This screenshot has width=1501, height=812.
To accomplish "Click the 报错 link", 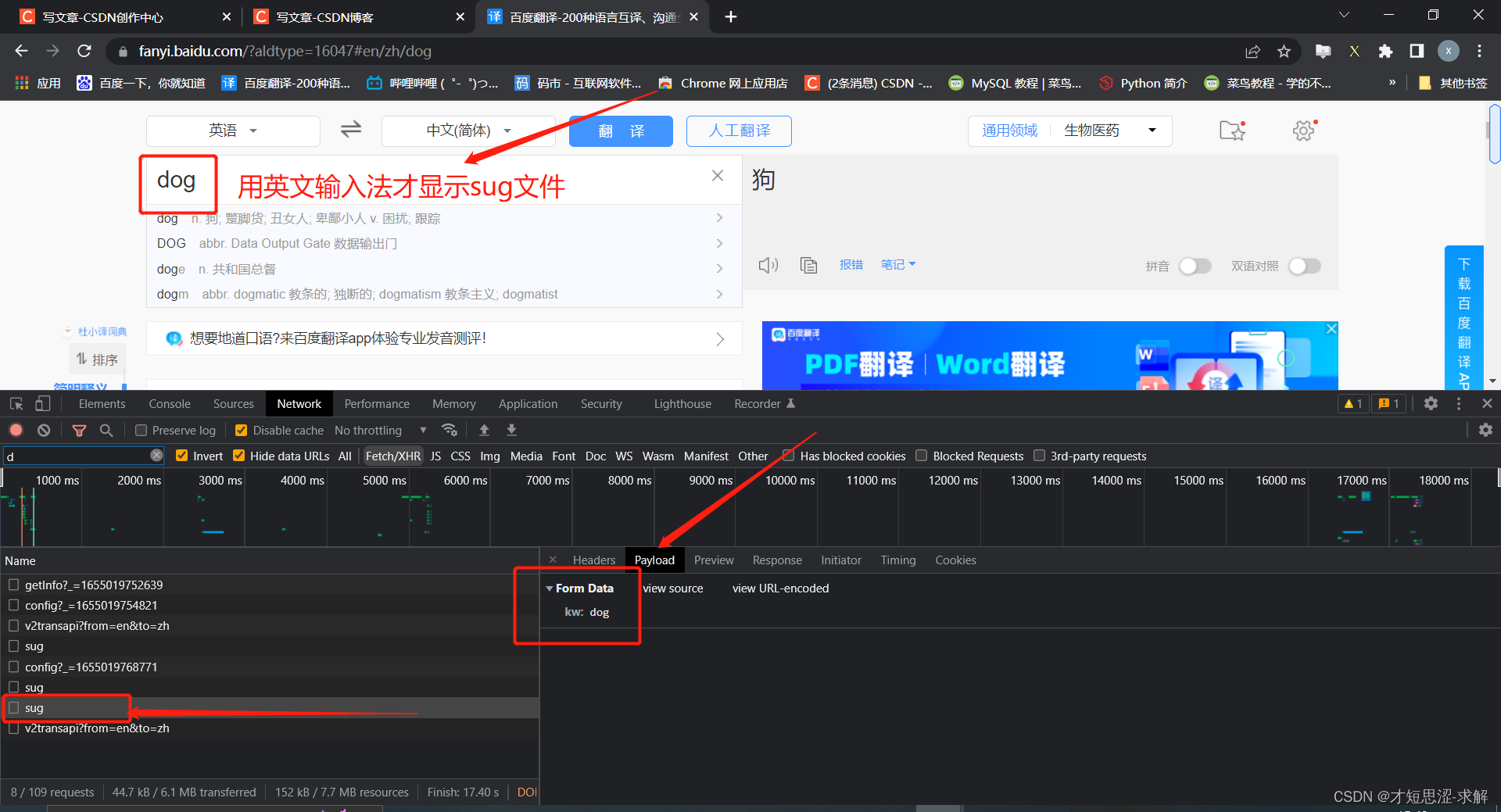I will pos(851,265).
